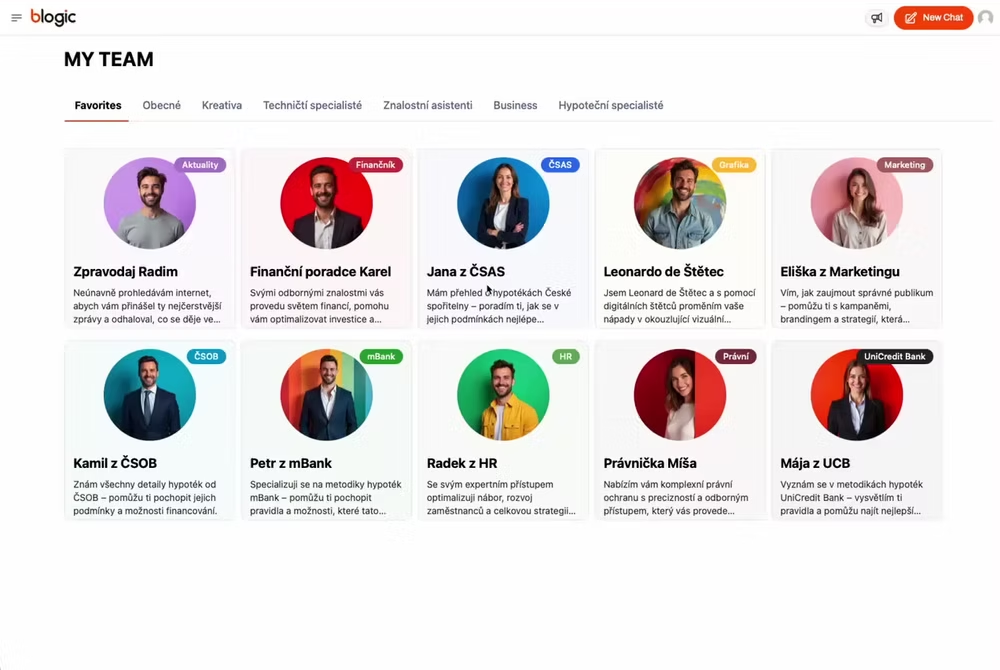The height and width of the screenshot is (670, 1000).
Task: Click the Finančník badge
Action: pos(376,165)
